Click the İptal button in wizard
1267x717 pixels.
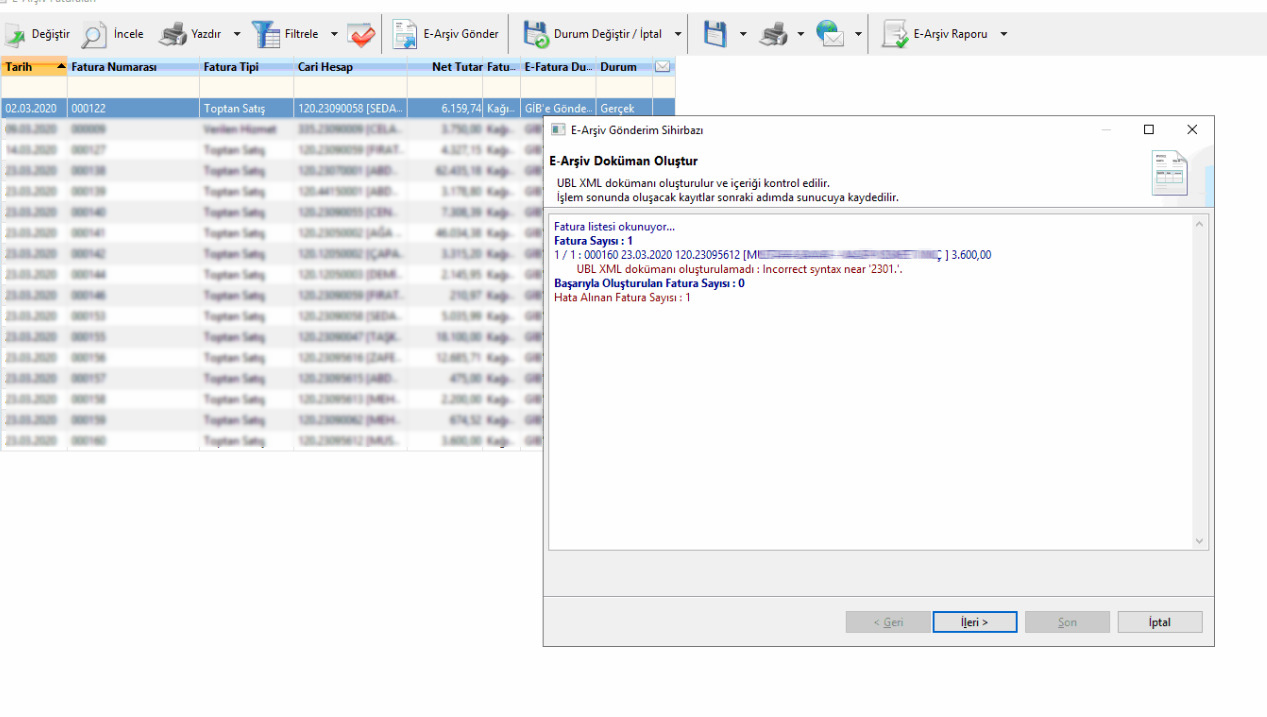point(1159,622)
